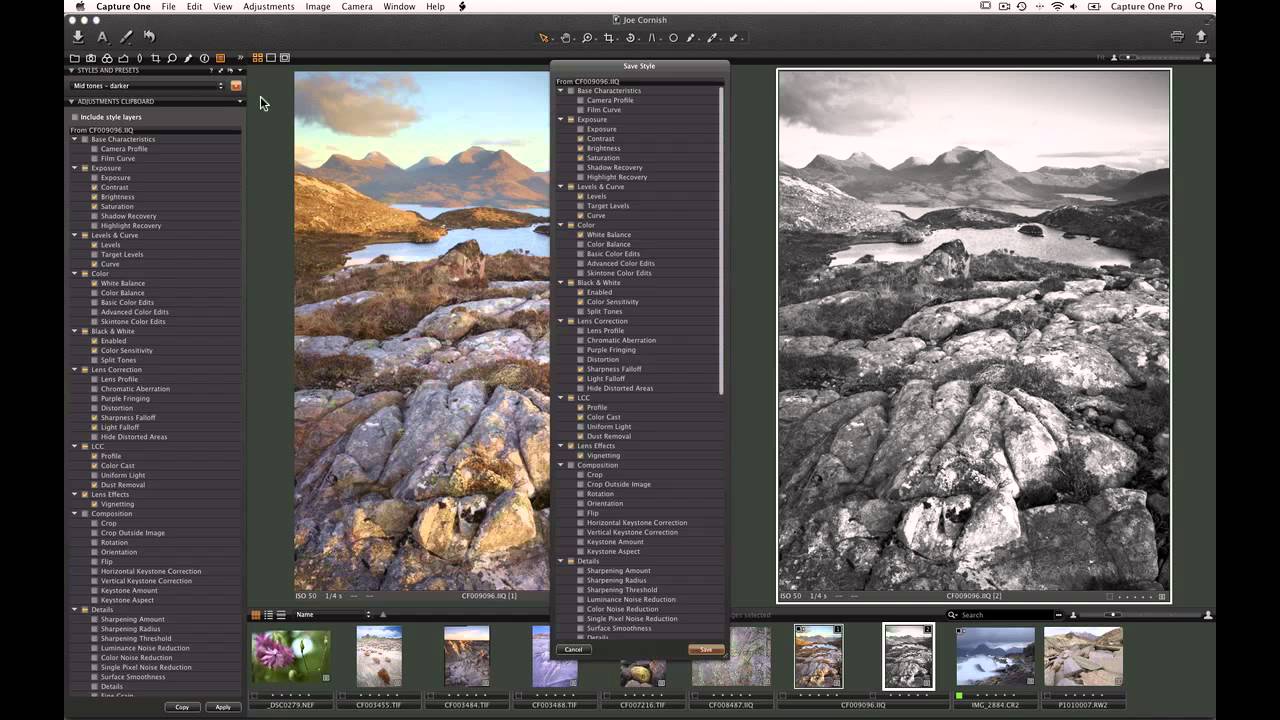Collapse Color group in Adjustments Clipboard panel

coord(75,273)
